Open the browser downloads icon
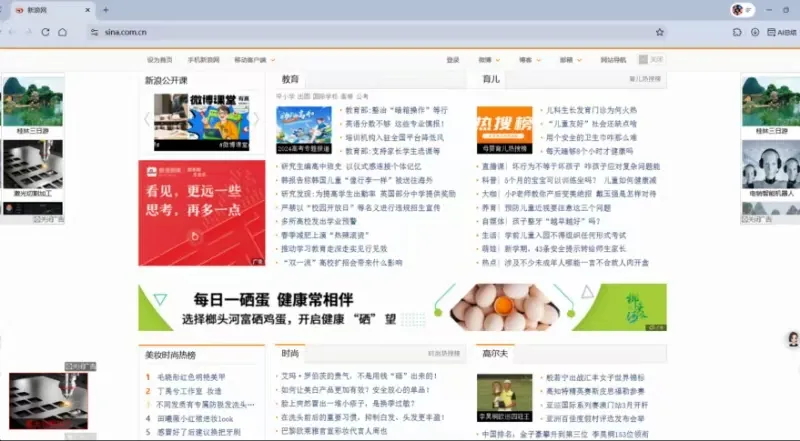Viewport: 800px width, 441px height. [x=755, y=32]
